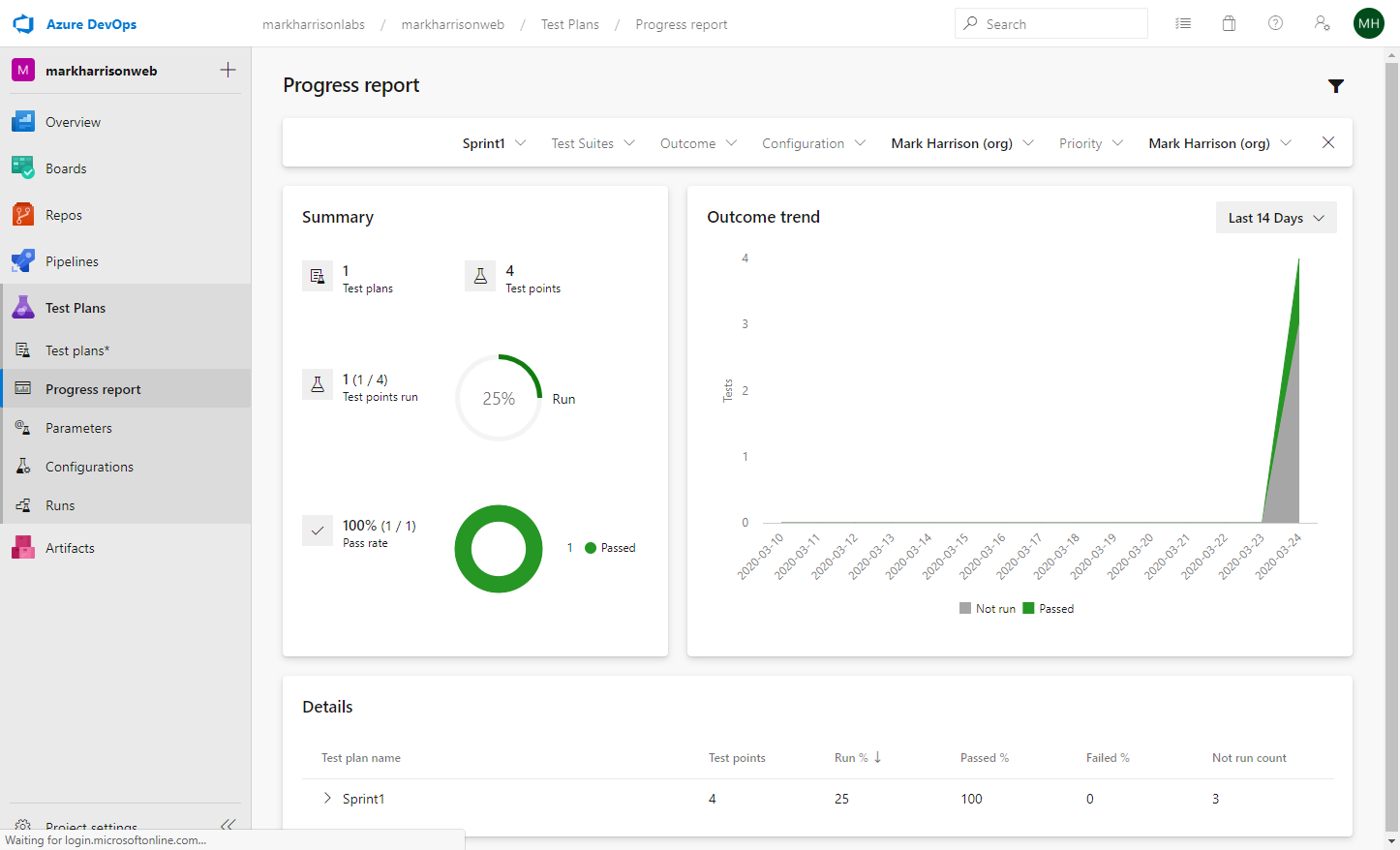This screenshot has width=1400, height=850.
Task: Click the shopping bag marketplace icon
Action: [1229, 24]
